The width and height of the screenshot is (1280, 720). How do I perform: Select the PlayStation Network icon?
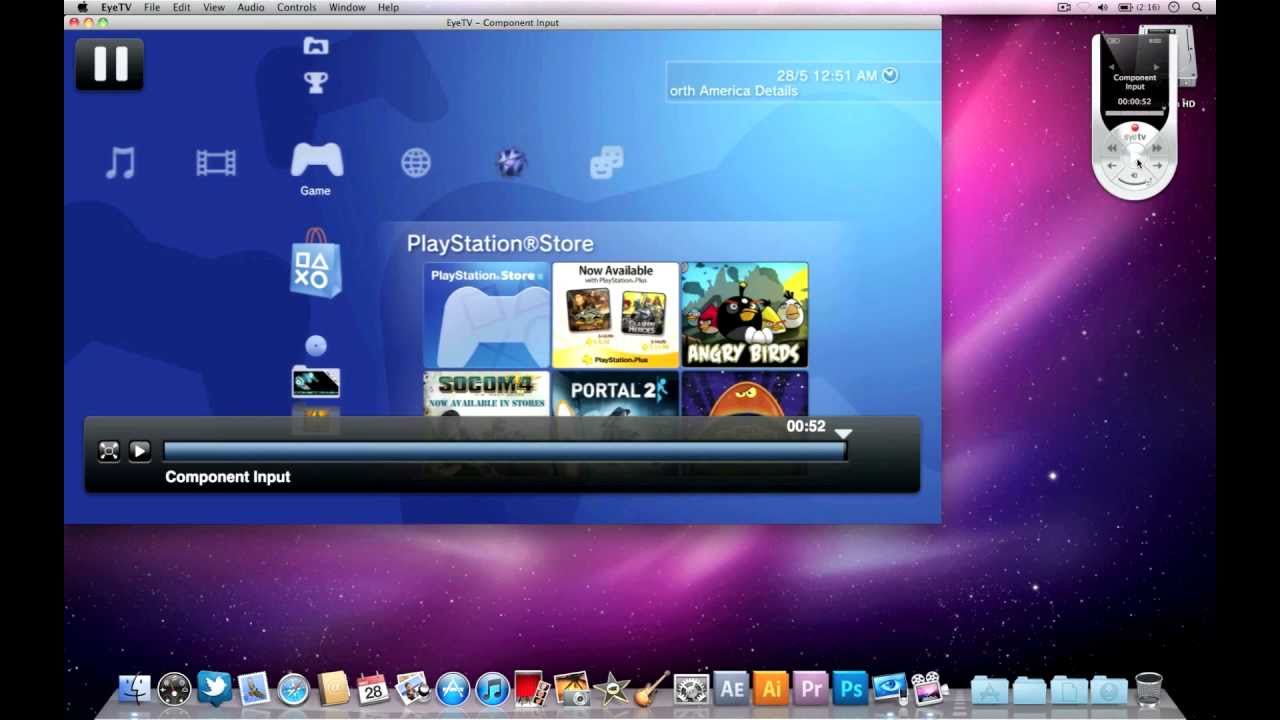point(511,162)
